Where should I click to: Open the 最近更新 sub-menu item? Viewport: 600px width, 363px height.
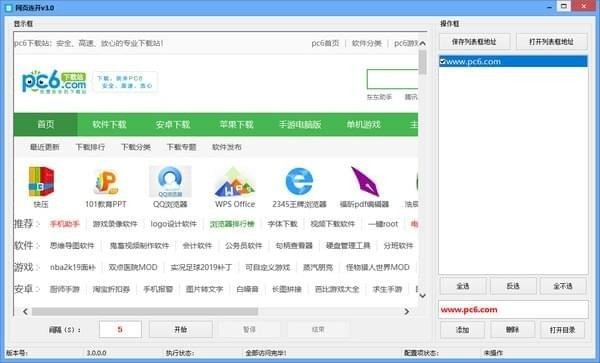click(x=44, y=147)
